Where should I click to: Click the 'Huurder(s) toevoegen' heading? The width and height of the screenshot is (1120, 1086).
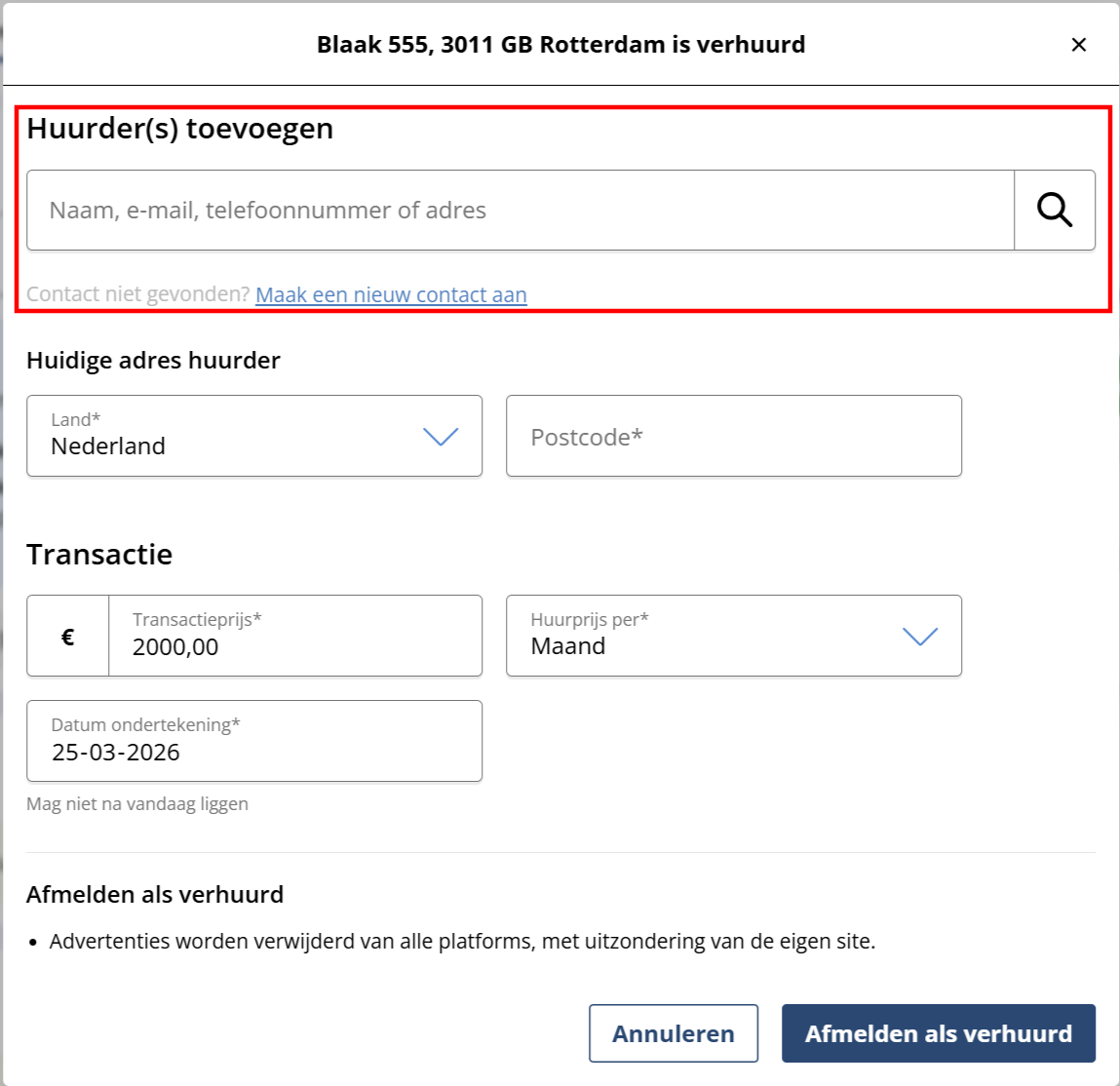pyautogui.click(x=180, y=129)
